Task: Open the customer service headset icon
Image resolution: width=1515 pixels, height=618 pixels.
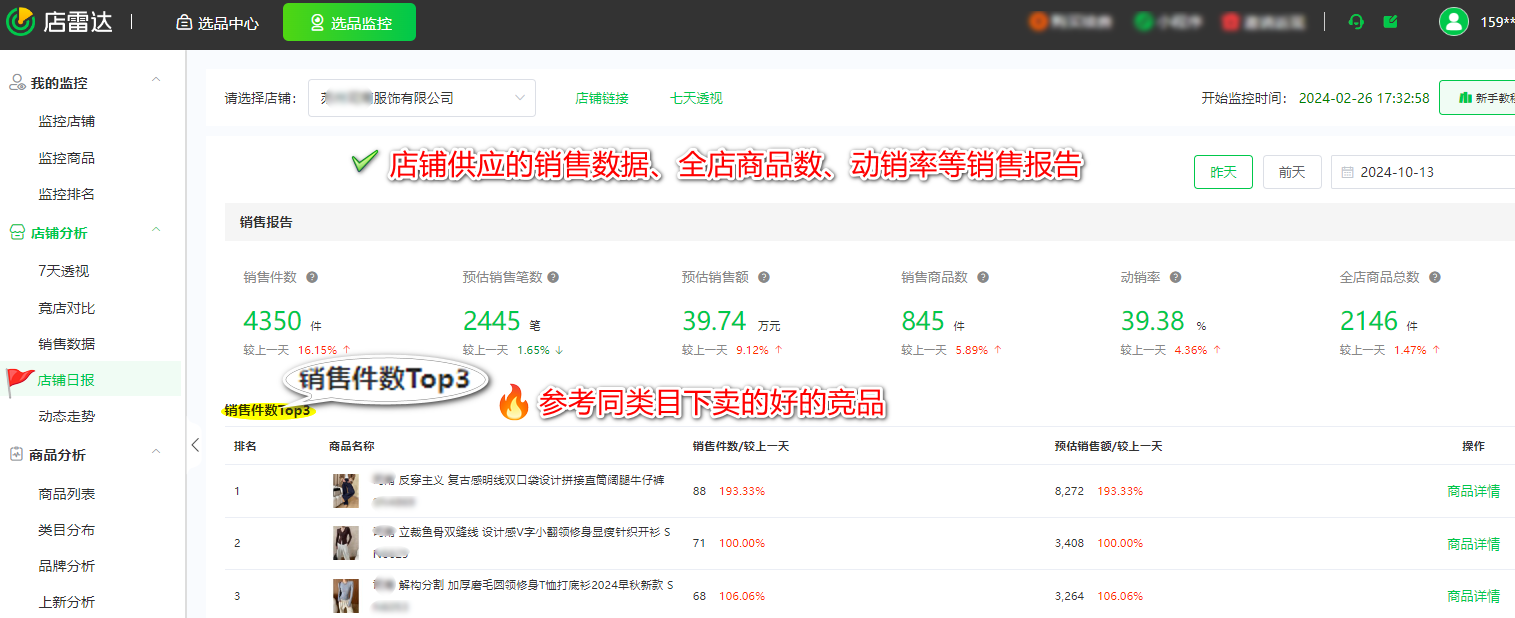Action: click(x=1355, y=21)
